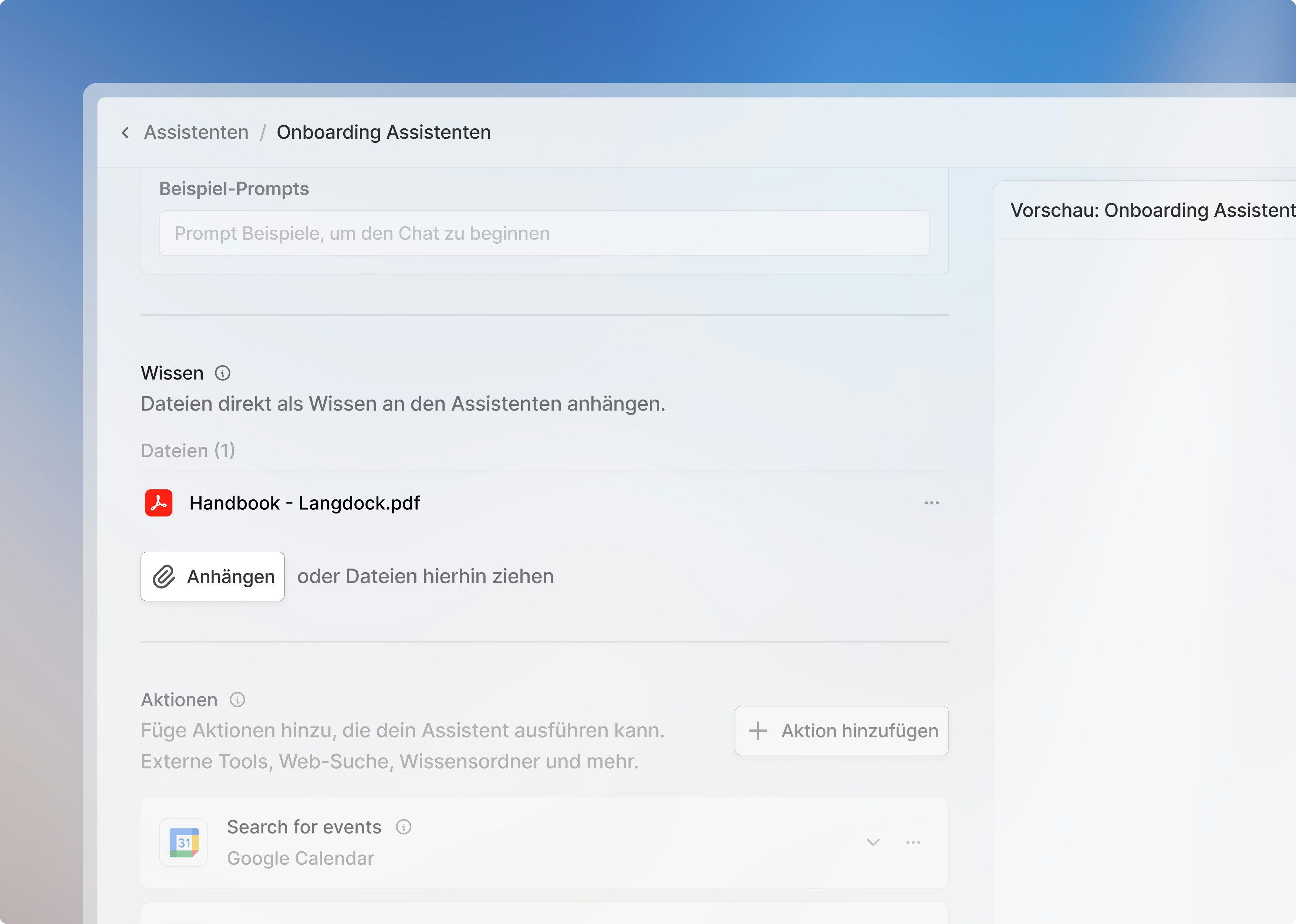Show info for Search for events
This screenshot has height=924, width=1296.
pyautogui.click(x=404, y=827)
